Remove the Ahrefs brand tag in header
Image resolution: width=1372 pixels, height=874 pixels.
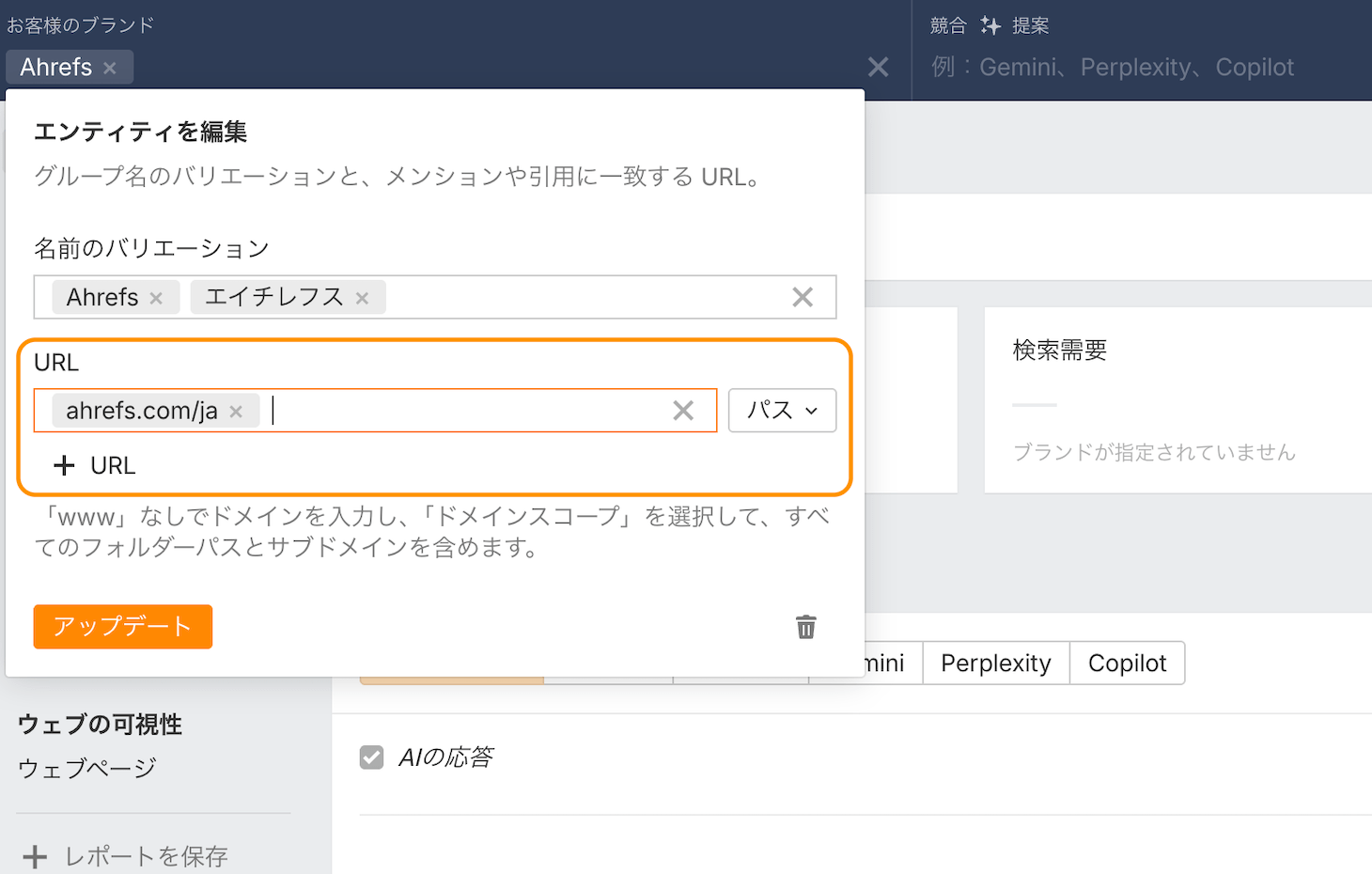[110, 68]
